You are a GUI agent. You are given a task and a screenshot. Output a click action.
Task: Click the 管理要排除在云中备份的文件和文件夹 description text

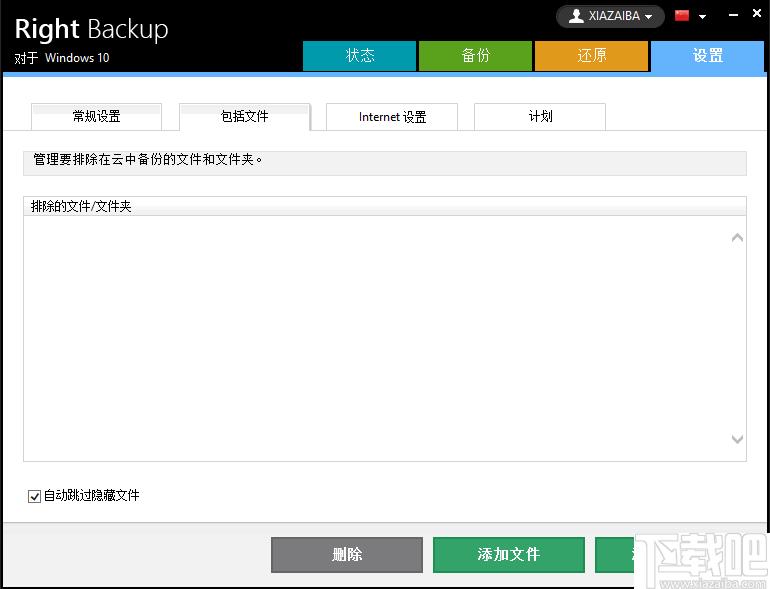tap(147, 159)
